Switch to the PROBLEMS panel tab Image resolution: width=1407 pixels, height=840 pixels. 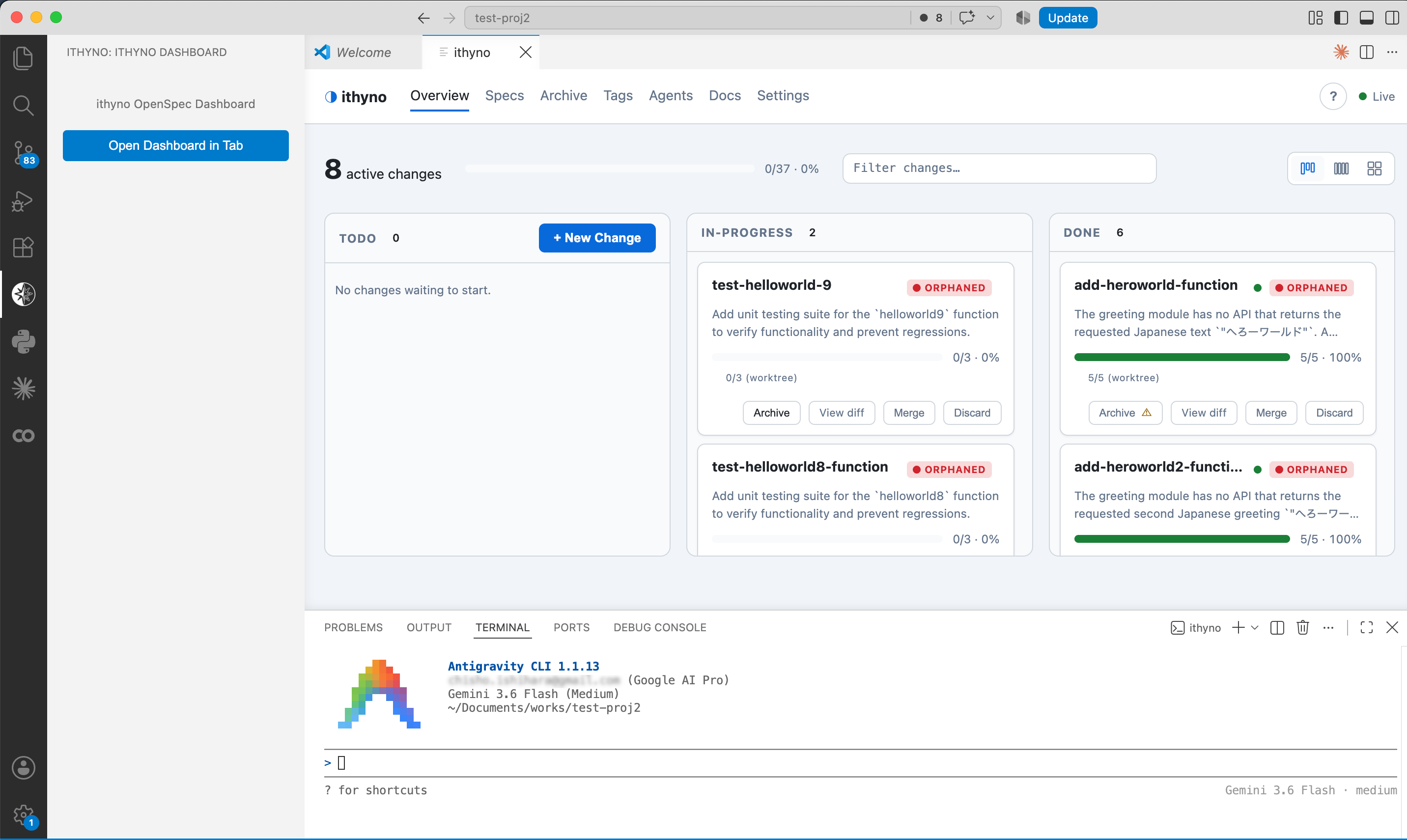tap(353, 627)
